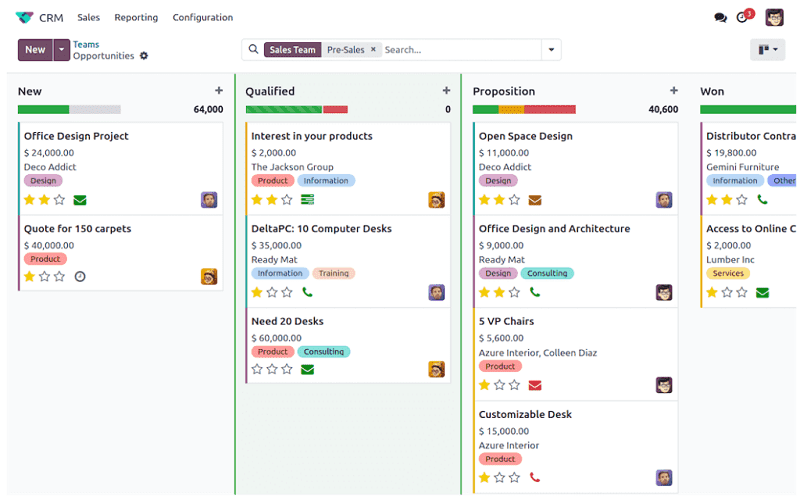The height and width of the screenshot is (500, 800).
Task: Open the kanban view switcher dropdown
Action: (x=768, y=49)
